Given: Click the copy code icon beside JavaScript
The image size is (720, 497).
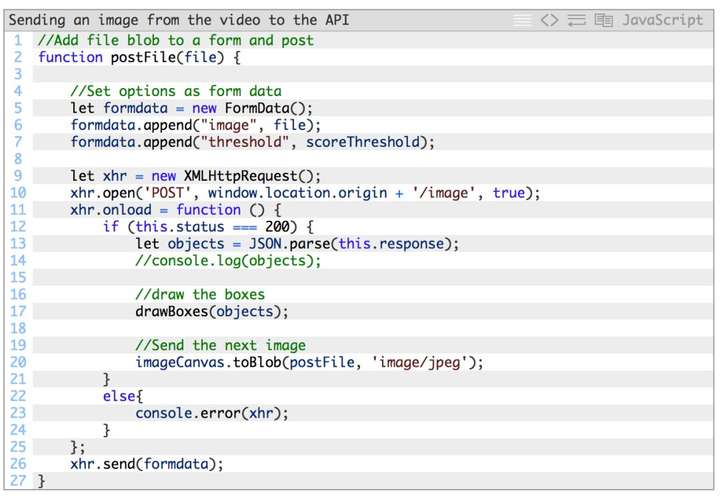Looking at the screenshot, I should point(603,20).
